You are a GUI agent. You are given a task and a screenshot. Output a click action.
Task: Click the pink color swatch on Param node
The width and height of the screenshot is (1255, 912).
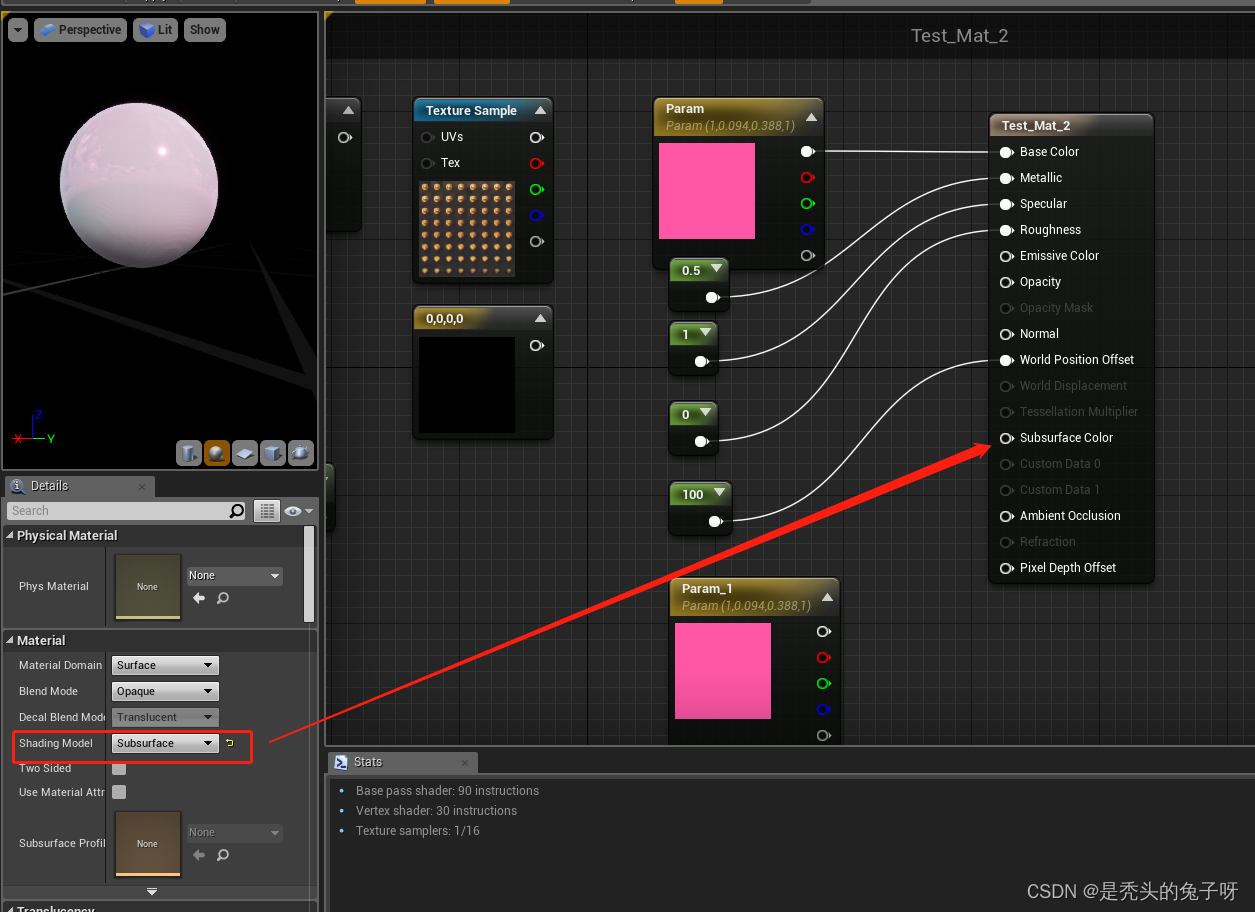pyautogui.click(x=706, y=190)
